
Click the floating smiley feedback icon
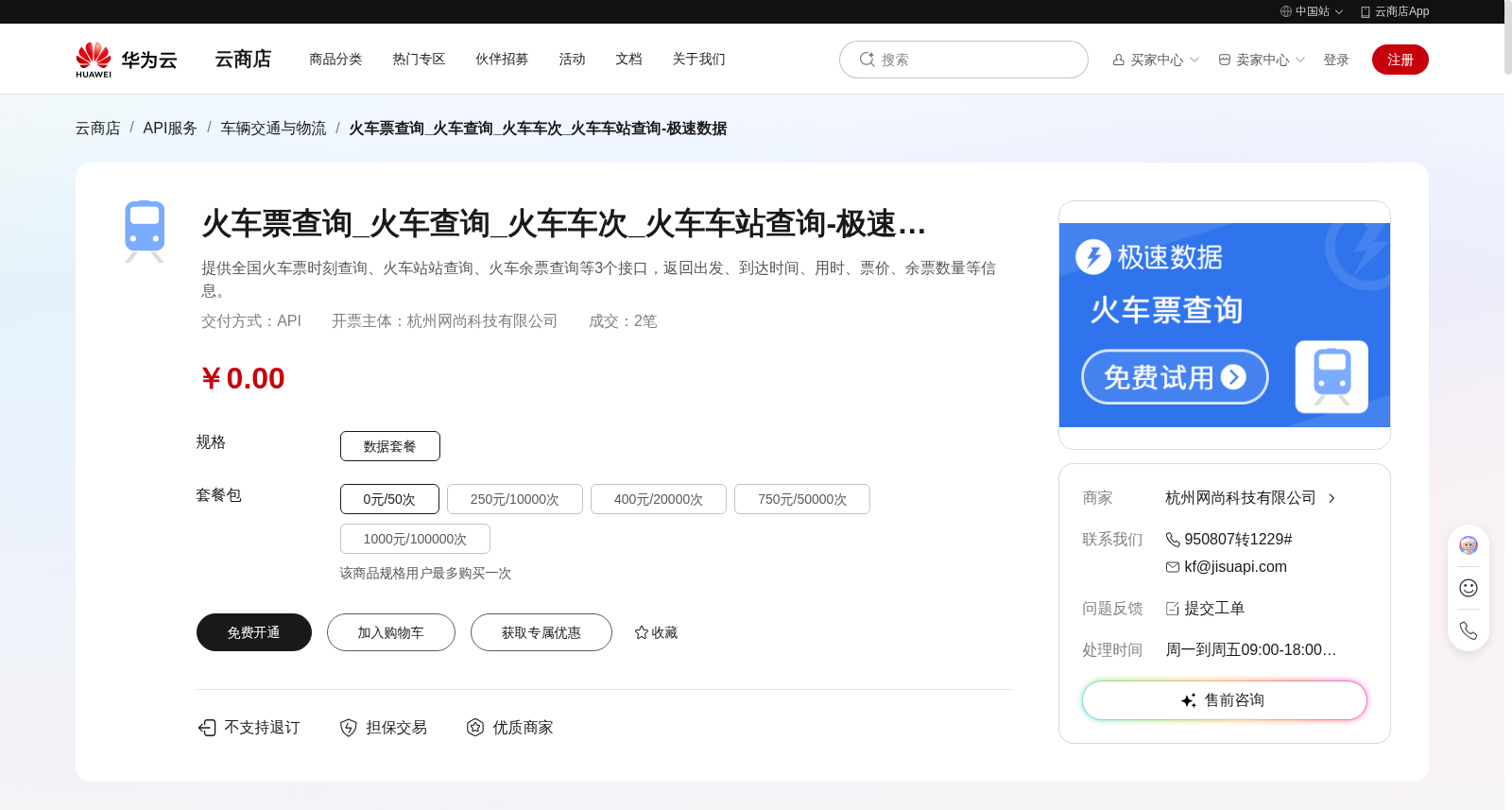pyautogui.click(x=1469, y=588)
